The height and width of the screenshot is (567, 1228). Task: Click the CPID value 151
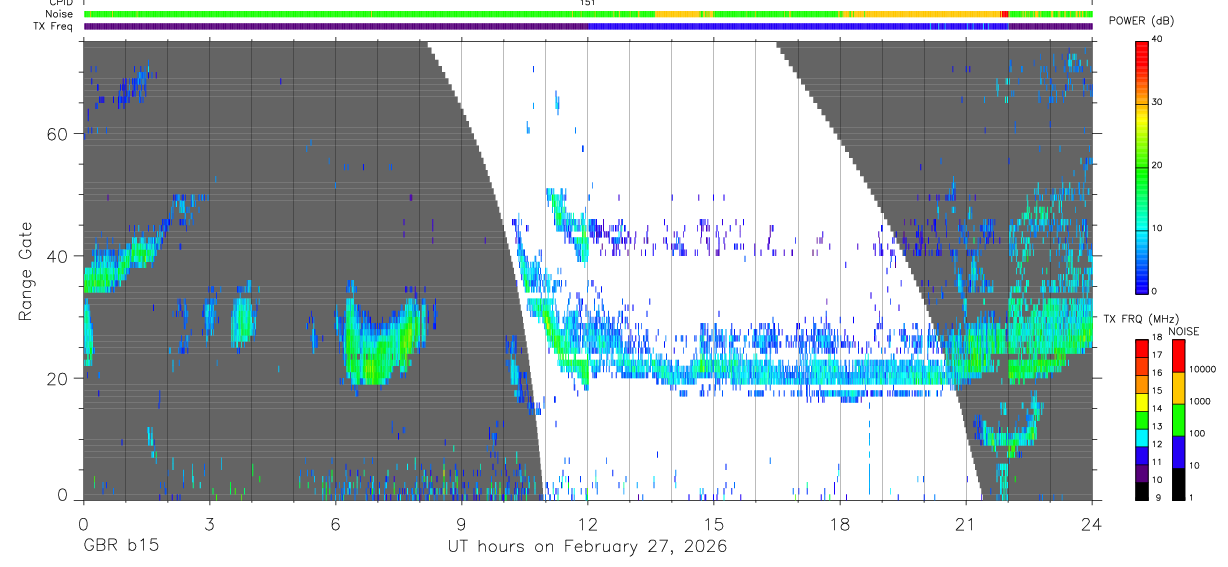[x=588, y=3]
